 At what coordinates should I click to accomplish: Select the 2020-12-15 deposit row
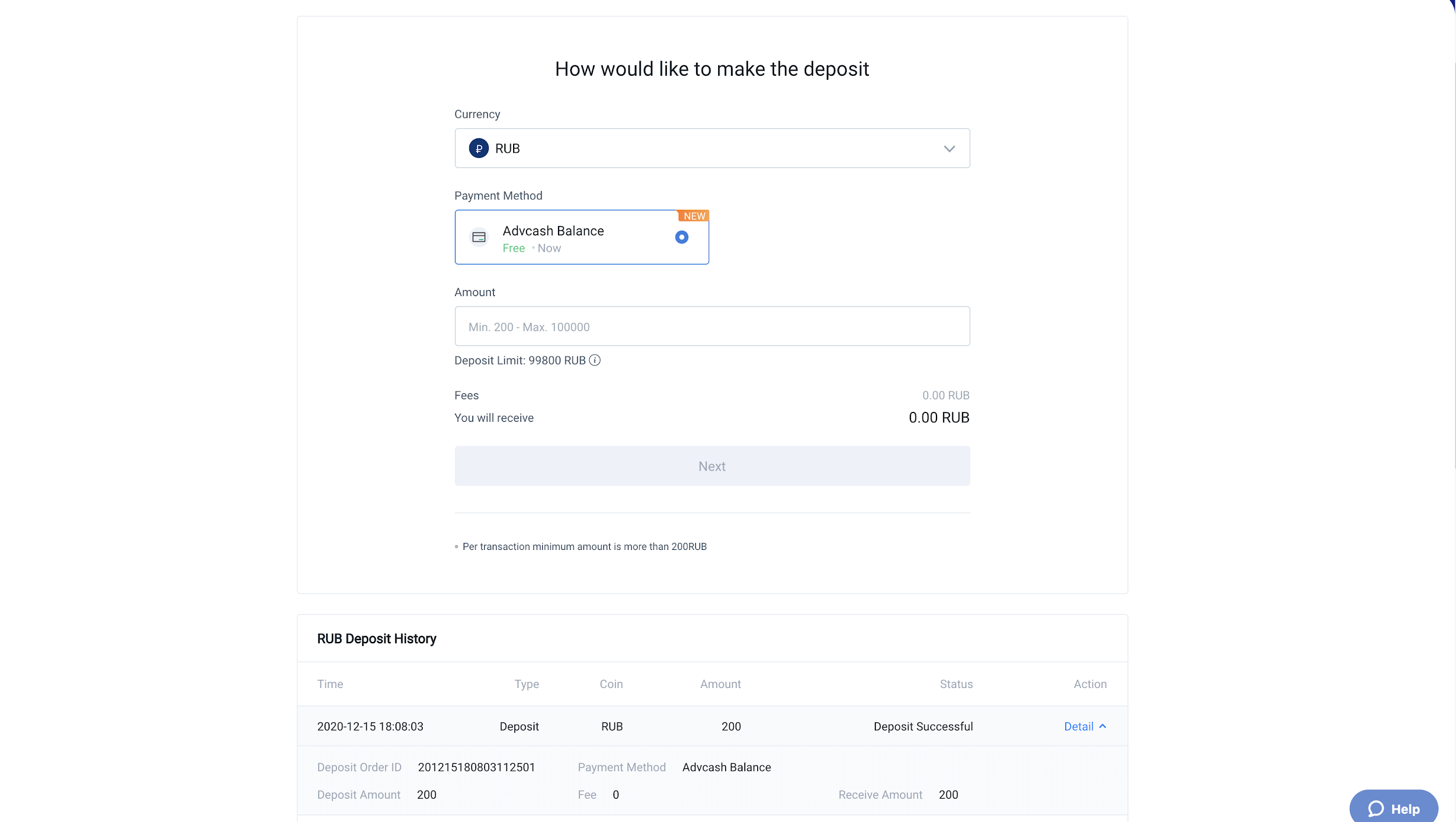point(712,726)
